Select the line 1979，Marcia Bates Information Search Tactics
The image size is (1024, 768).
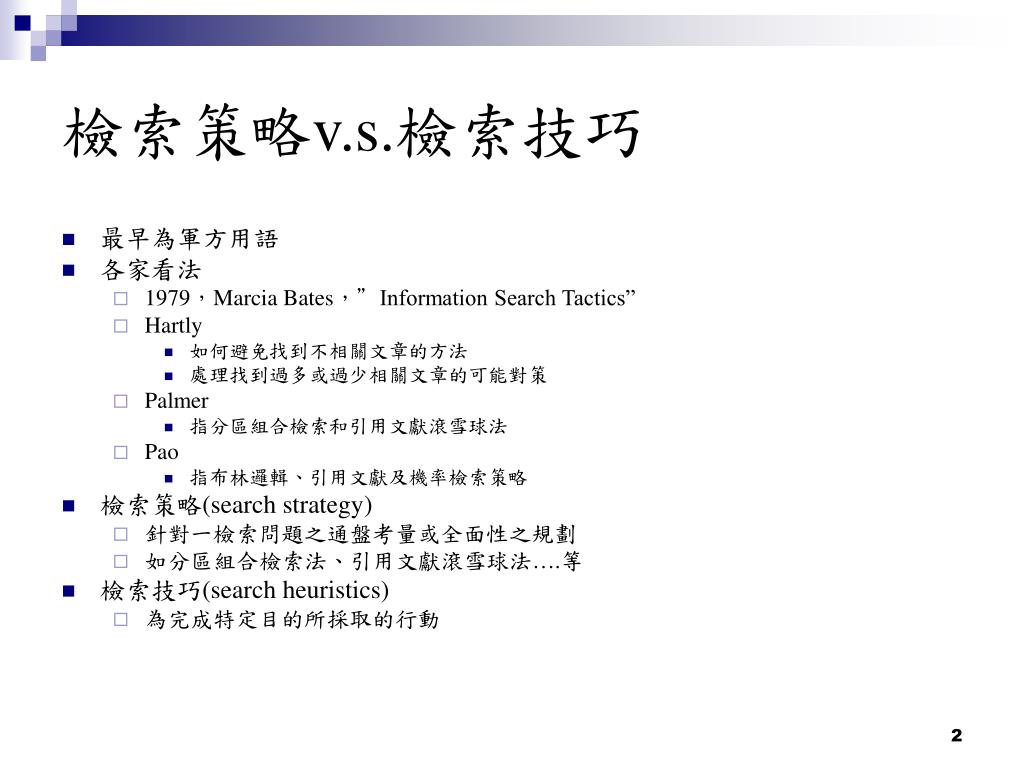coord(390,298)
